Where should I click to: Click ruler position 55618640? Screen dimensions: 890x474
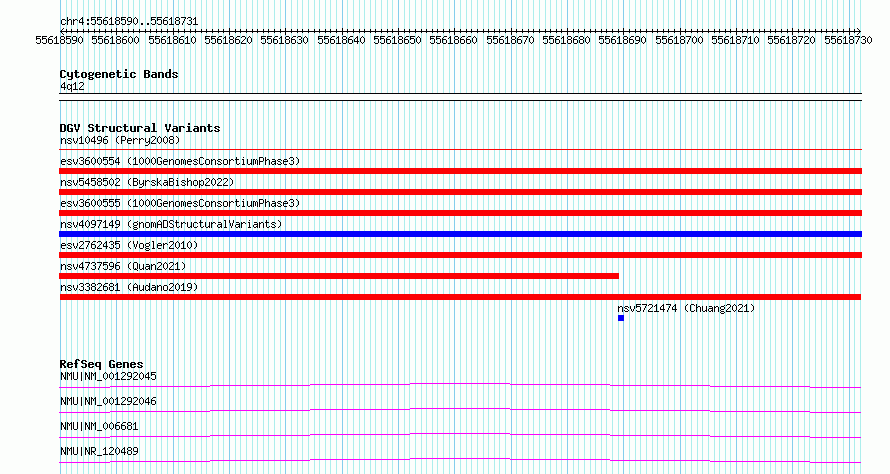coord(341,40)
